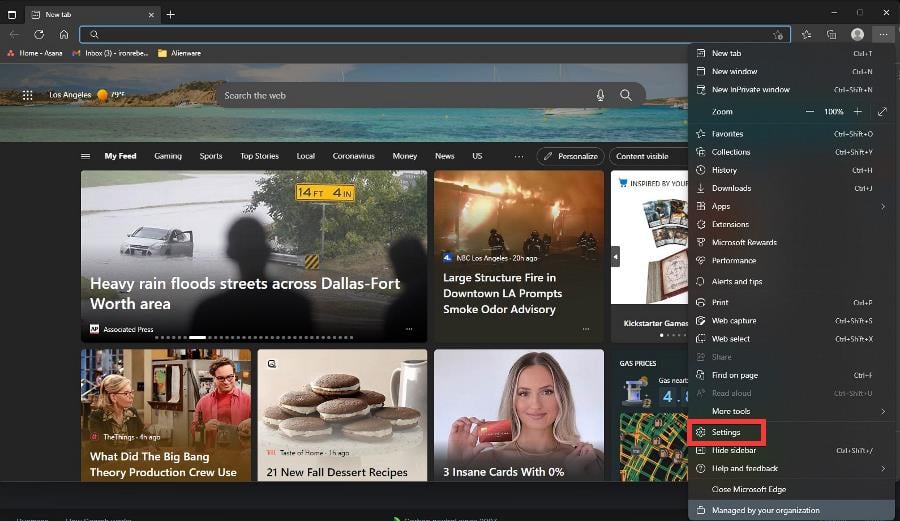
Task: Open Los Angeles weather widget
Action: click(x=87, y=95)
